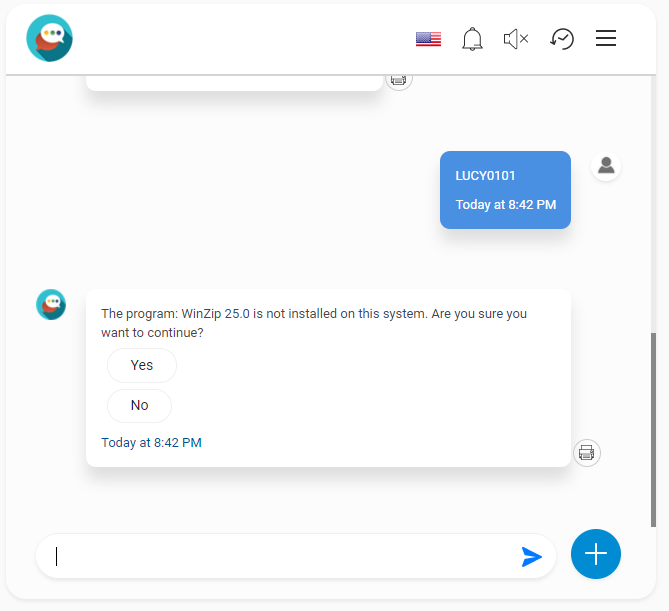
Task: Click the user avatar beside LUCY0101
Action: 606,166
